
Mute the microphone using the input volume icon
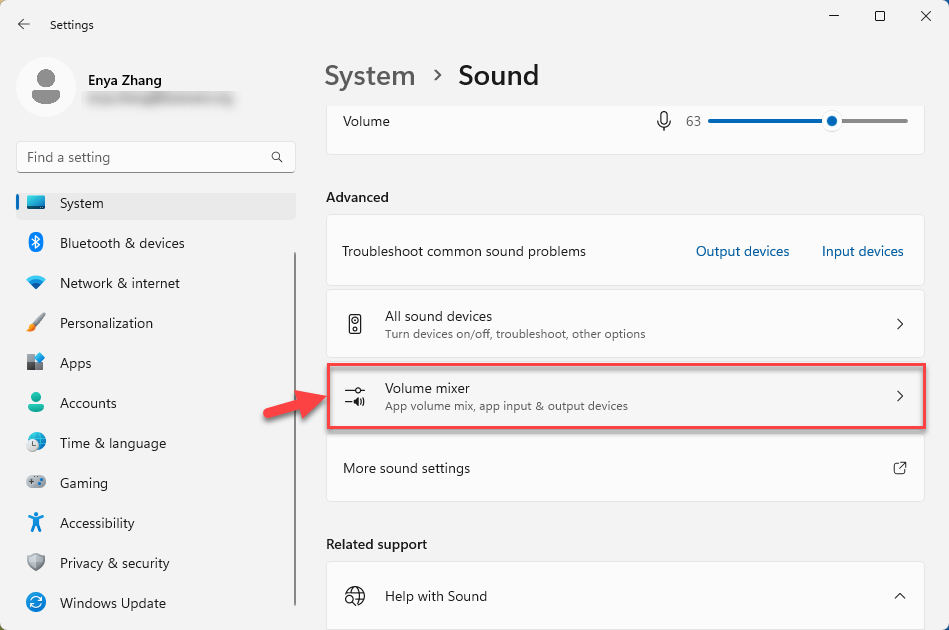click(663, 121)
